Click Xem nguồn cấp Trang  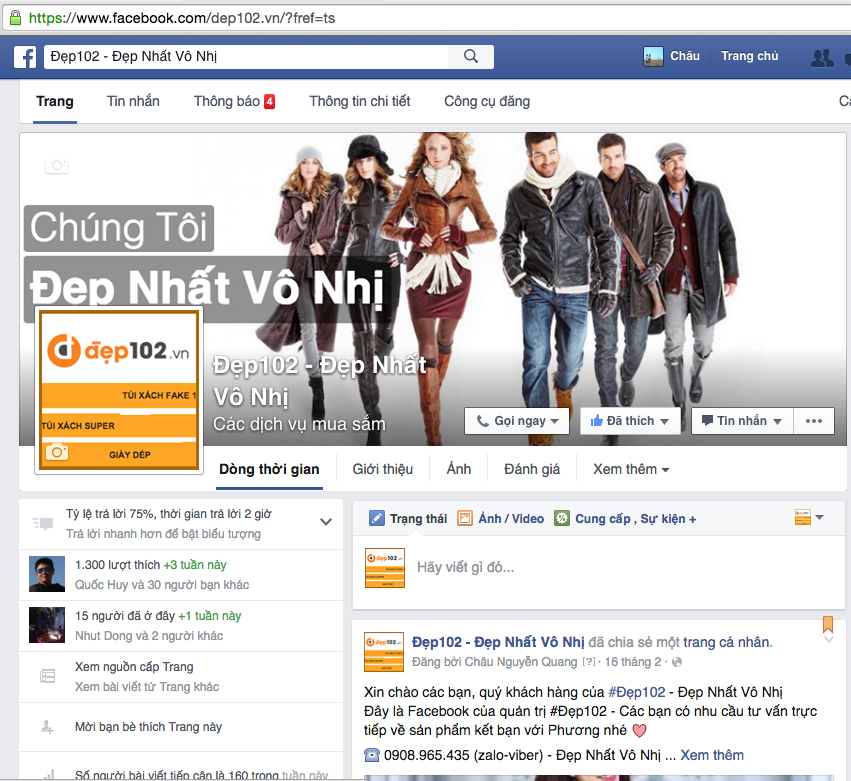134,666
